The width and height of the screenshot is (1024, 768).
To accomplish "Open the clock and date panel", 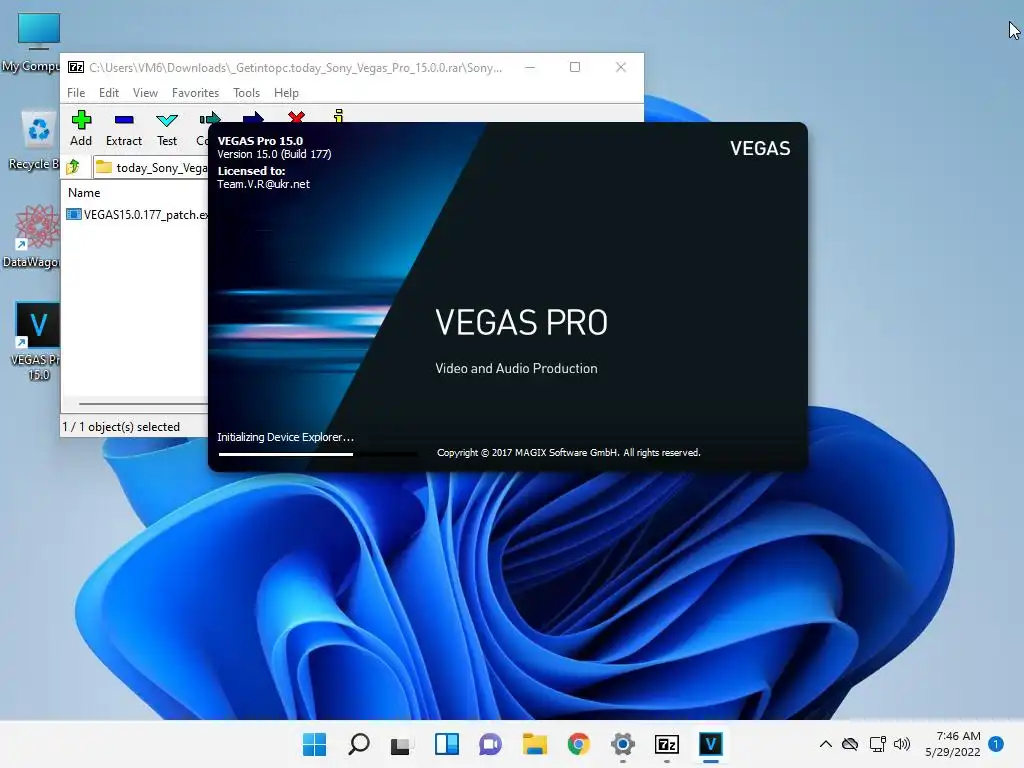I will pos(953,744).
